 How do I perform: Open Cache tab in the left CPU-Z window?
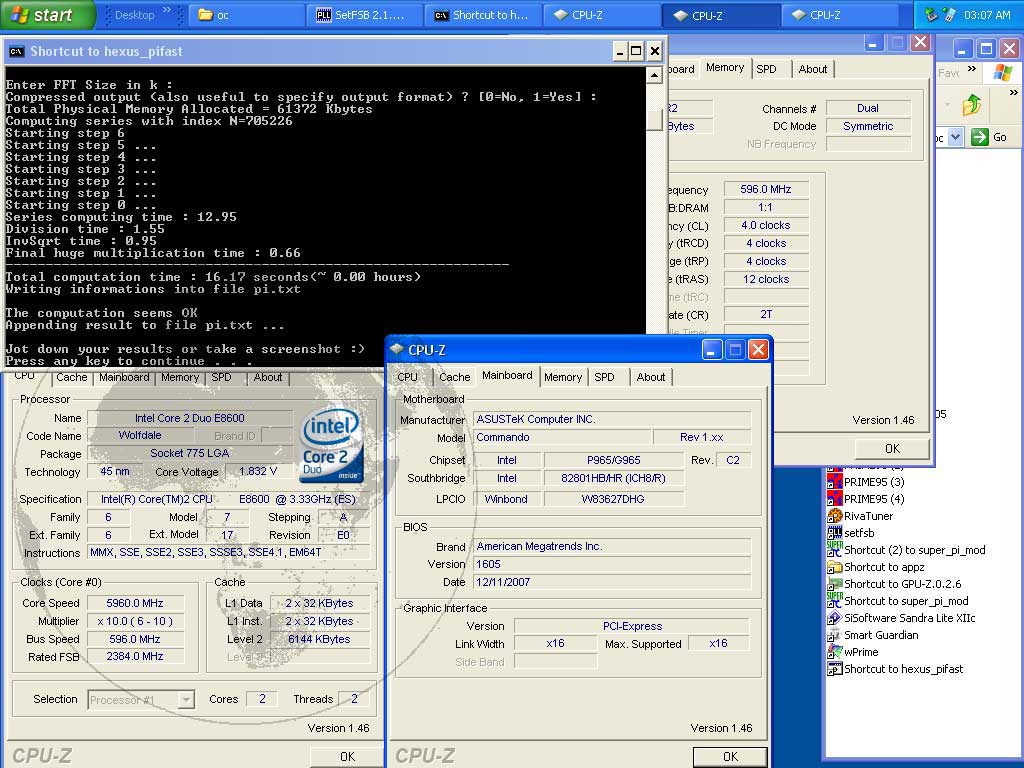(71, 377)
